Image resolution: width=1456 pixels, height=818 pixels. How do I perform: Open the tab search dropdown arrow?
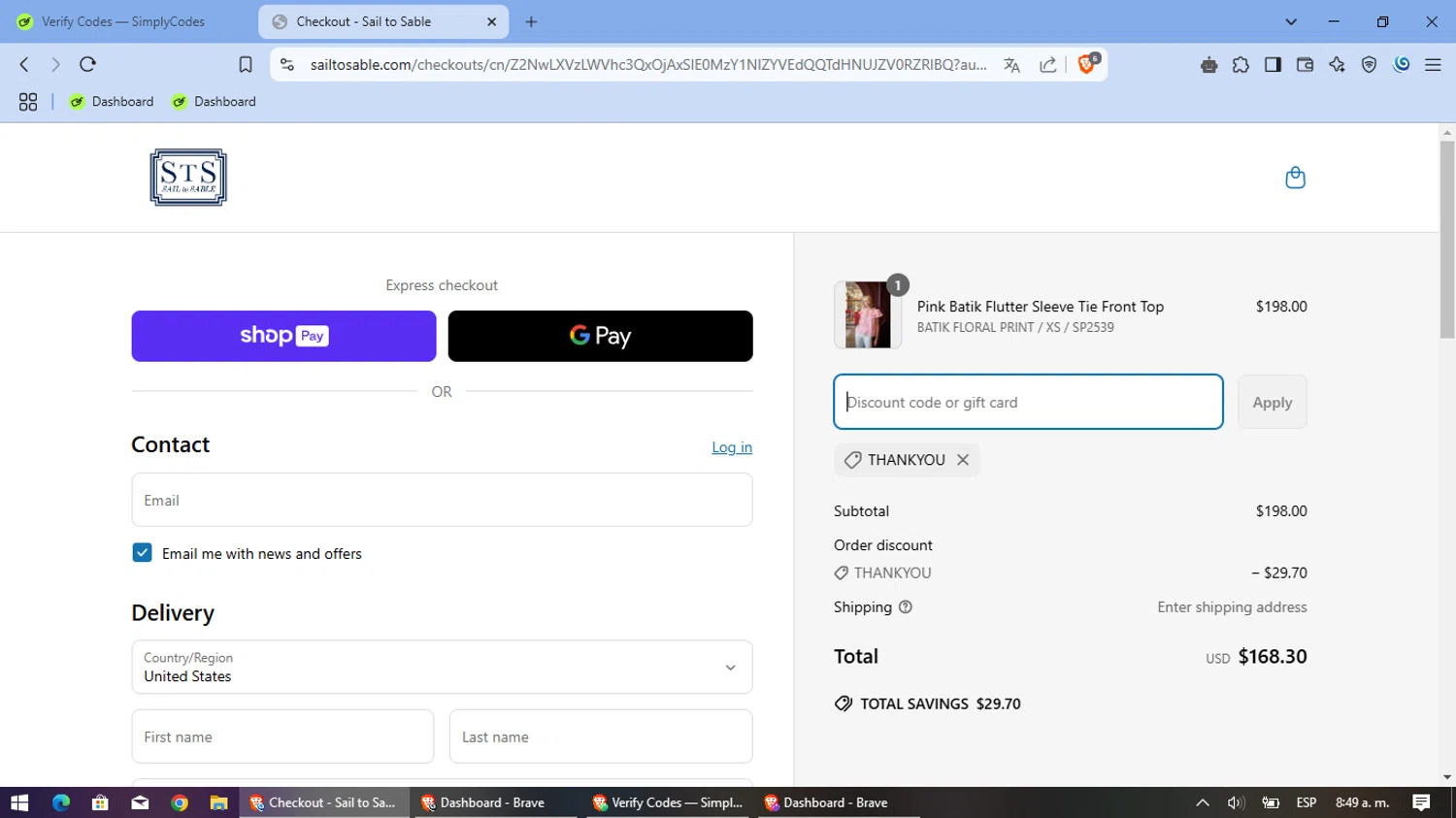[1291, 21]
